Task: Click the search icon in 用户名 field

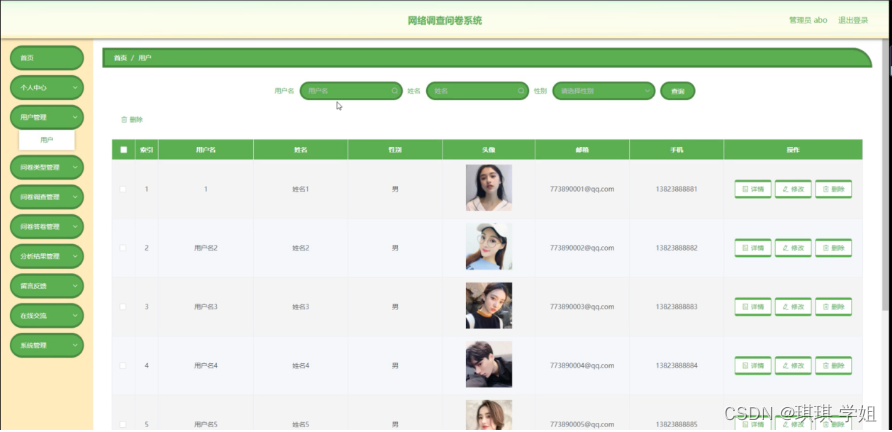Action: tap(395, 90)
